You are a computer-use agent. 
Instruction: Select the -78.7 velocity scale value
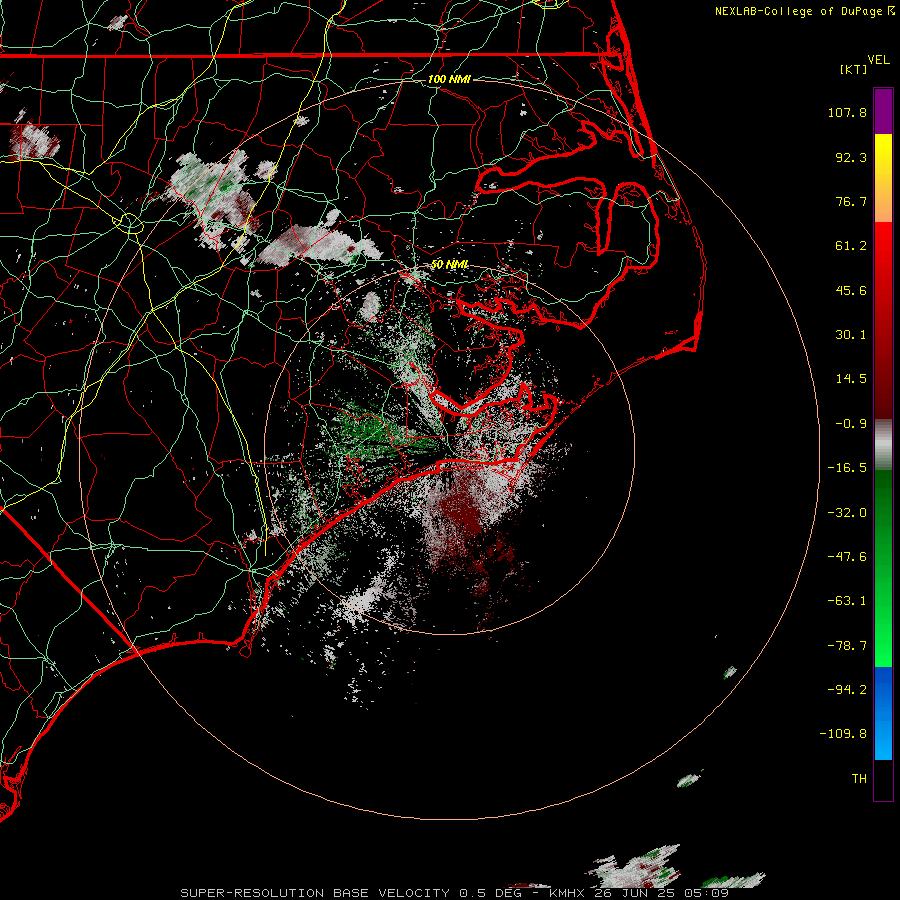click(847, 646)
